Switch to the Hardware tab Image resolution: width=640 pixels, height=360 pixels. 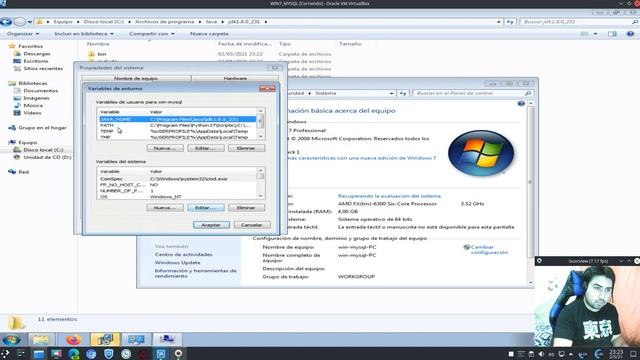tap(235, 78)
